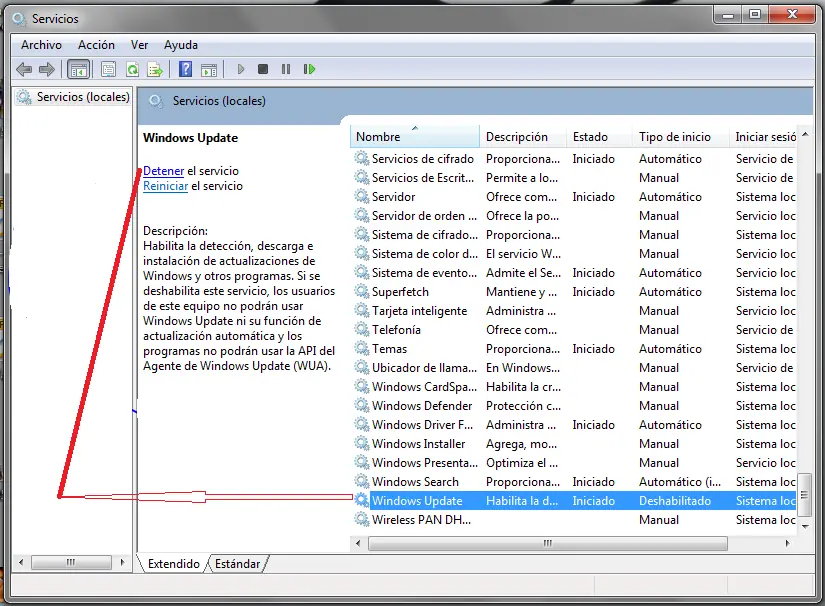Viewport: 825px width, 606px height.
Task: Click gear icon next to Windows Installer
Action: 361,443
